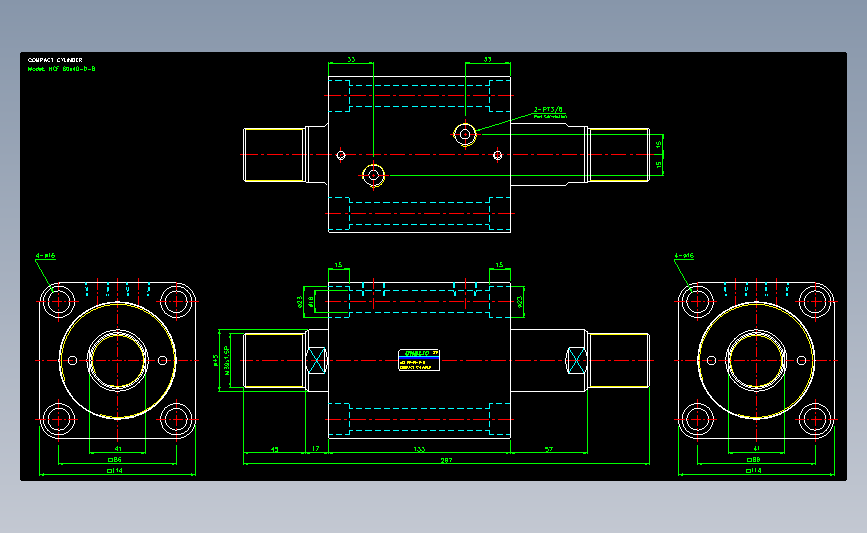Select the '4-ø16' label on right end view
Image resolution: width=867 pixels, height=533 pixels.
click(x=684, y=255)
